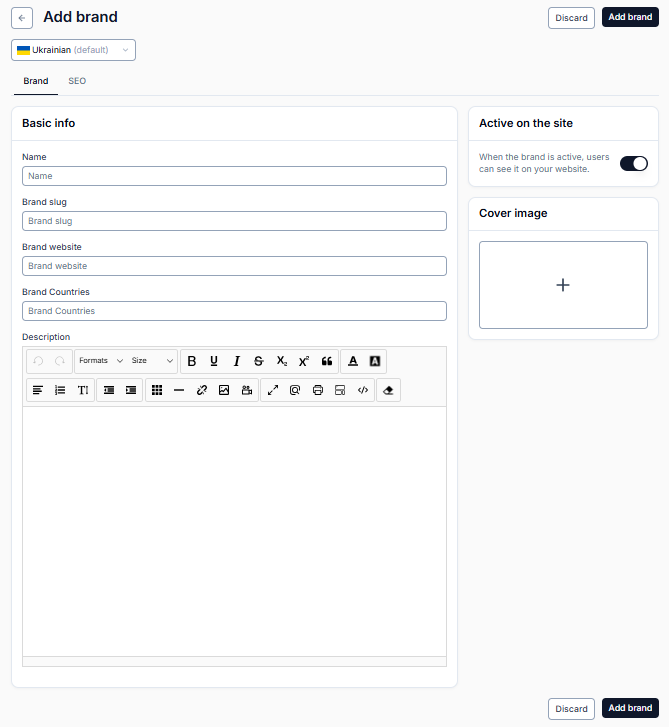The width and height of the screenshot is (669, 727).
Task: Open the text highlight color picker
Action: tap(375, 361)
